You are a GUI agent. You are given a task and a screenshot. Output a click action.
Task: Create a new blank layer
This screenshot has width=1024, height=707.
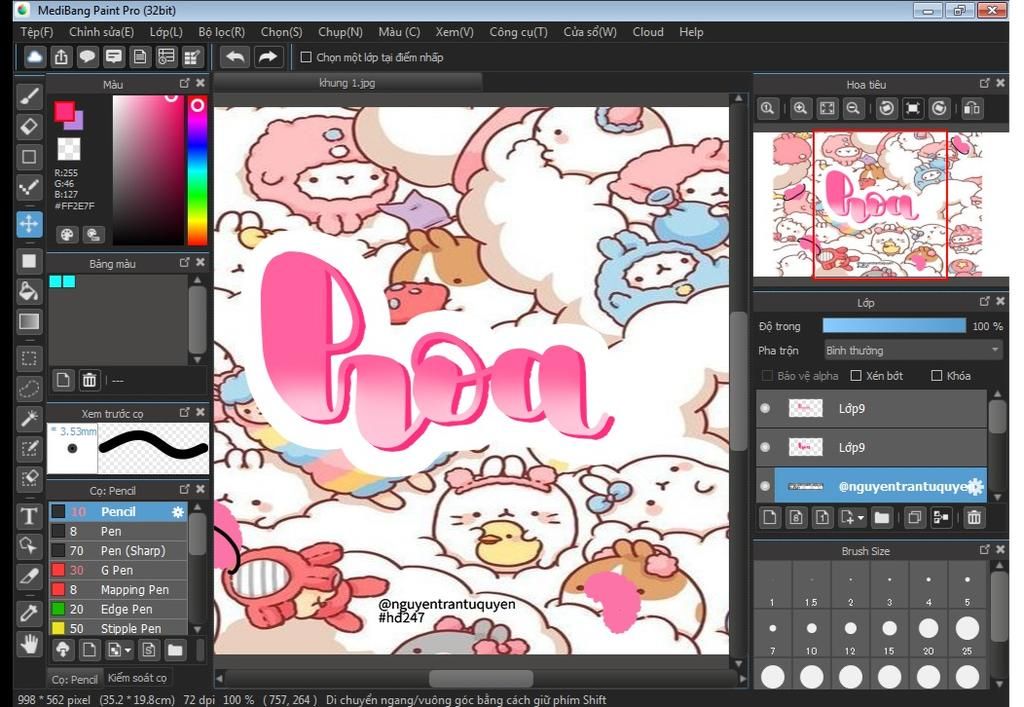click(770, 518)
